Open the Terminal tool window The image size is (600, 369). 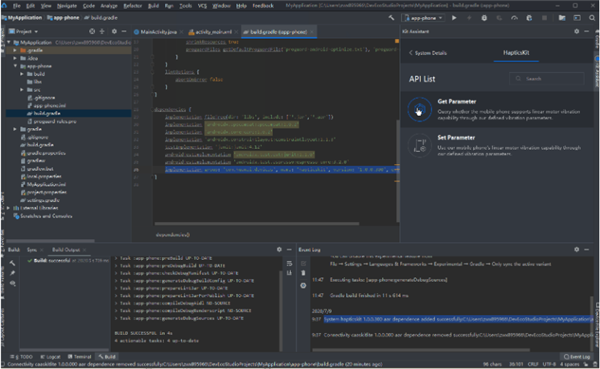(x=80, y=356)
